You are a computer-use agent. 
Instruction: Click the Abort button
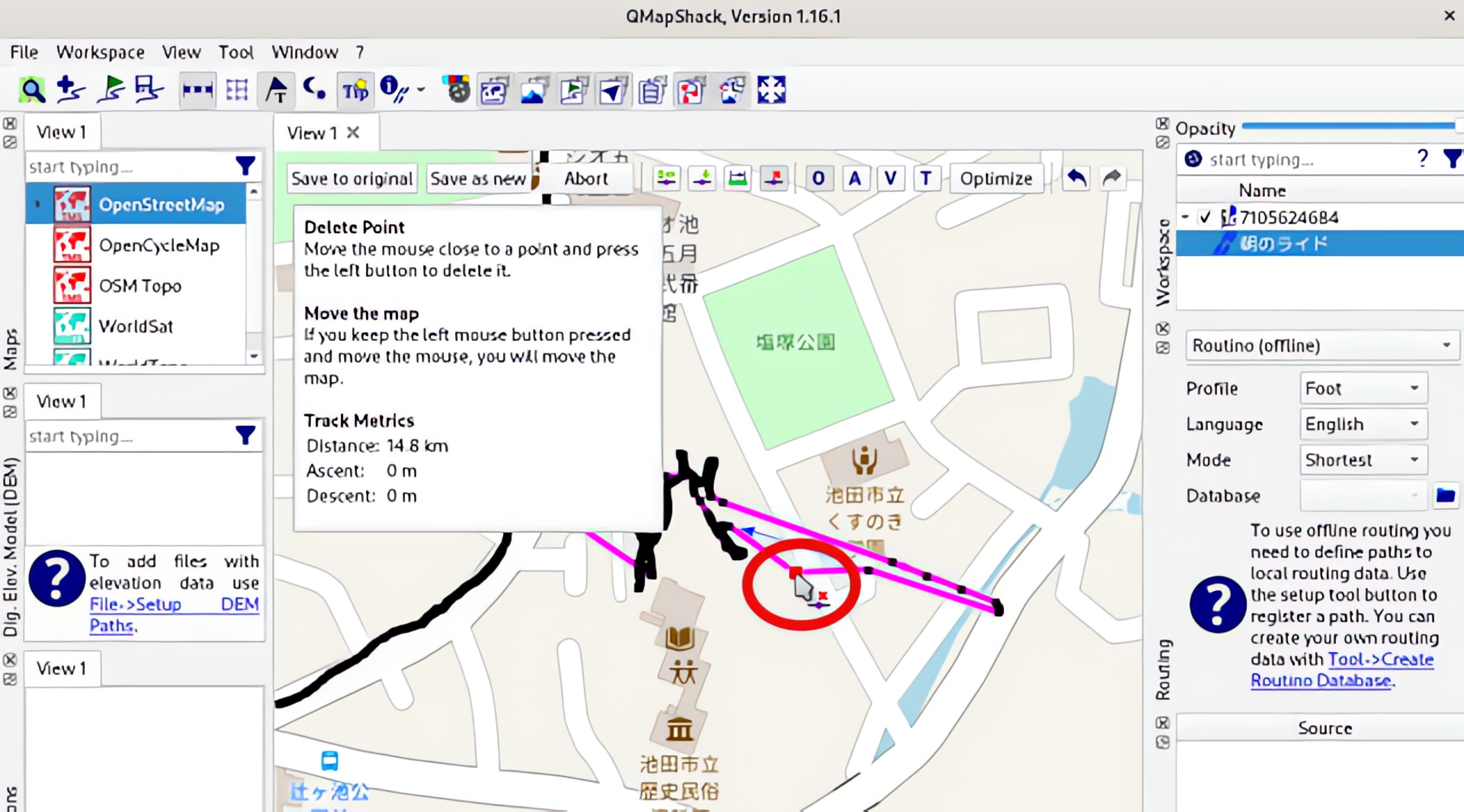pyautogui.click(x=586, y=178)
